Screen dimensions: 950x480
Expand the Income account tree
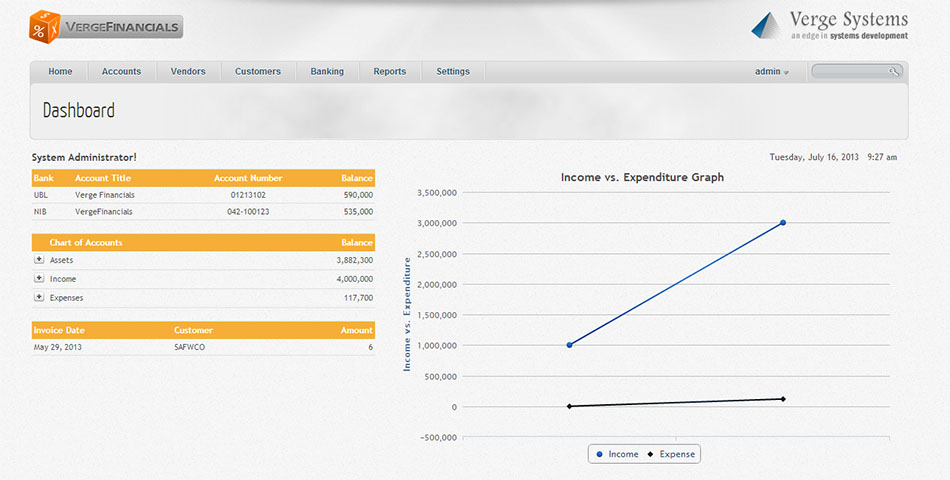click(39, 279)
